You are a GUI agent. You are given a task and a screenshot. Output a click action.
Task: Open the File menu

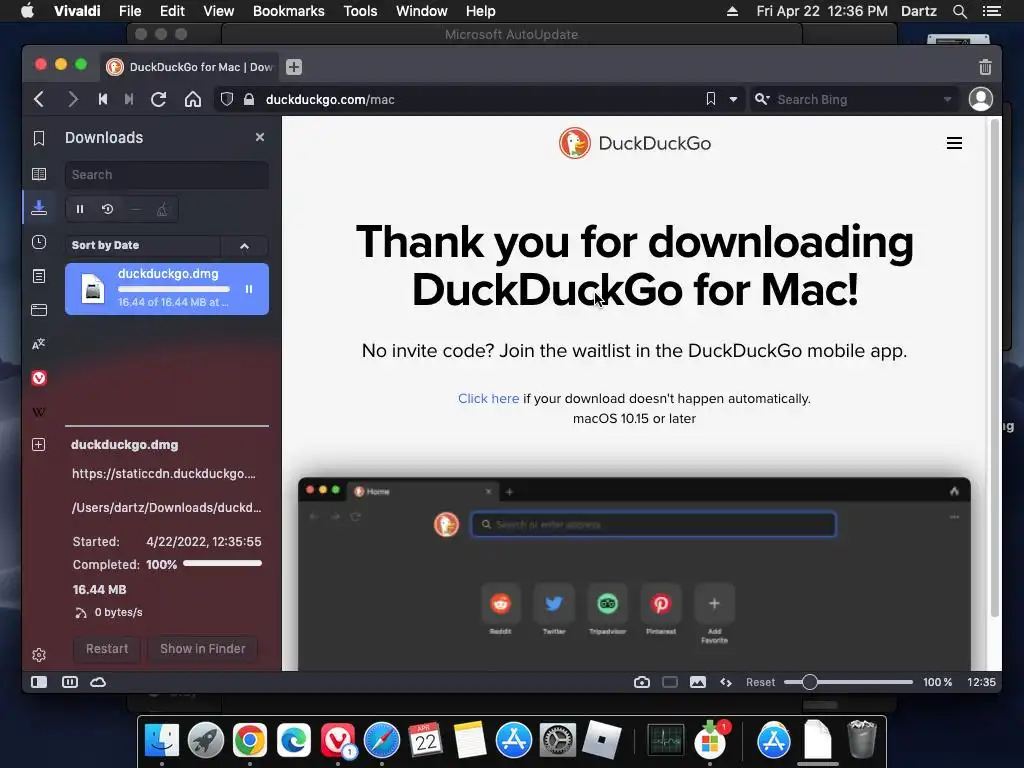point(130,11)
